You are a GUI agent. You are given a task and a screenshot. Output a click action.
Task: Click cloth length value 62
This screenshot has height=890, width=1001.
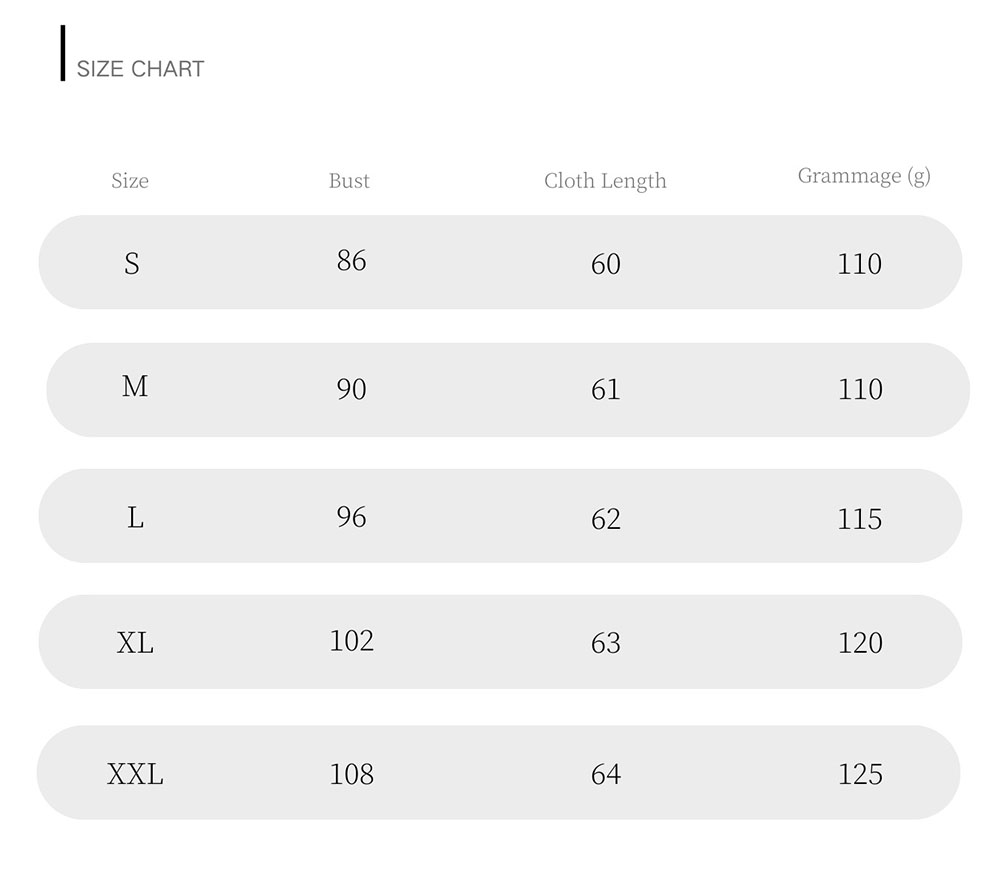click(x=606, y=519)
